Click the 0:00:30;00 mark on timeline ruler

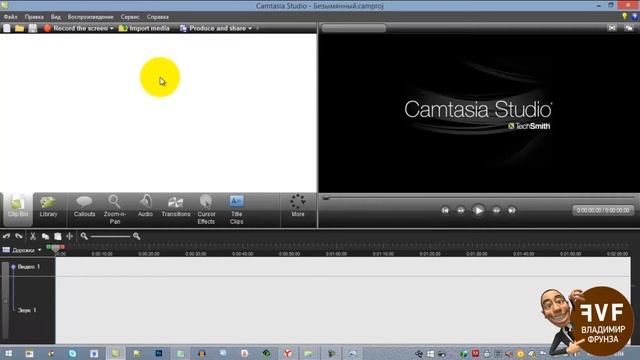tap(196, 253)
